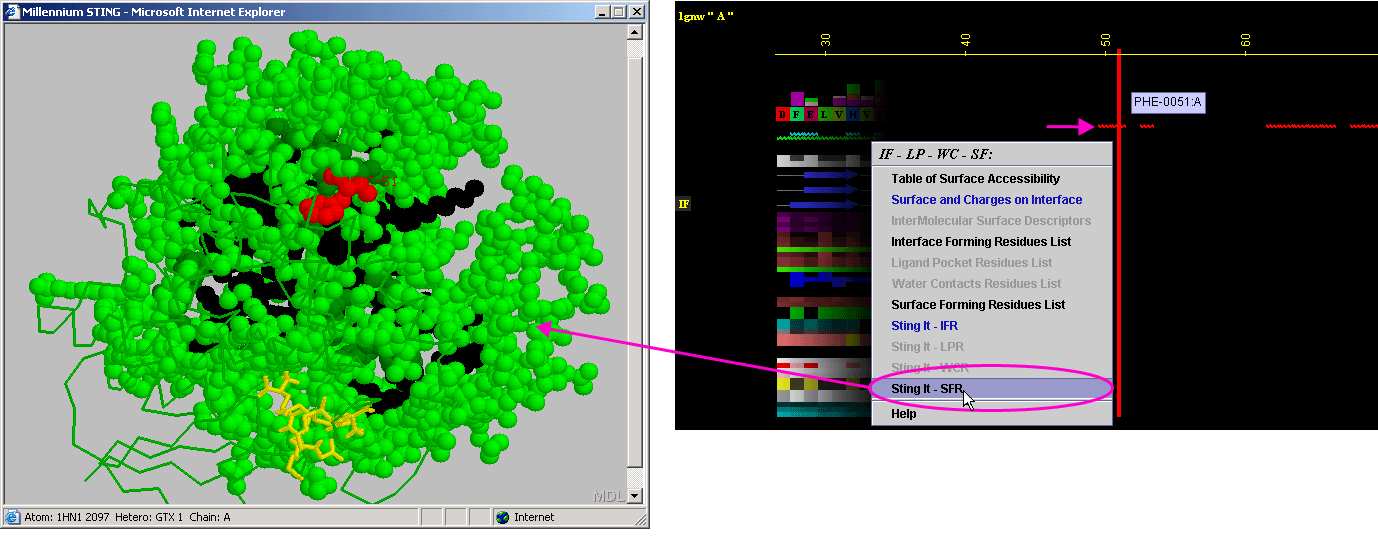Click the 'IF - LP - WC - SF:' menu header

point(935,154)
